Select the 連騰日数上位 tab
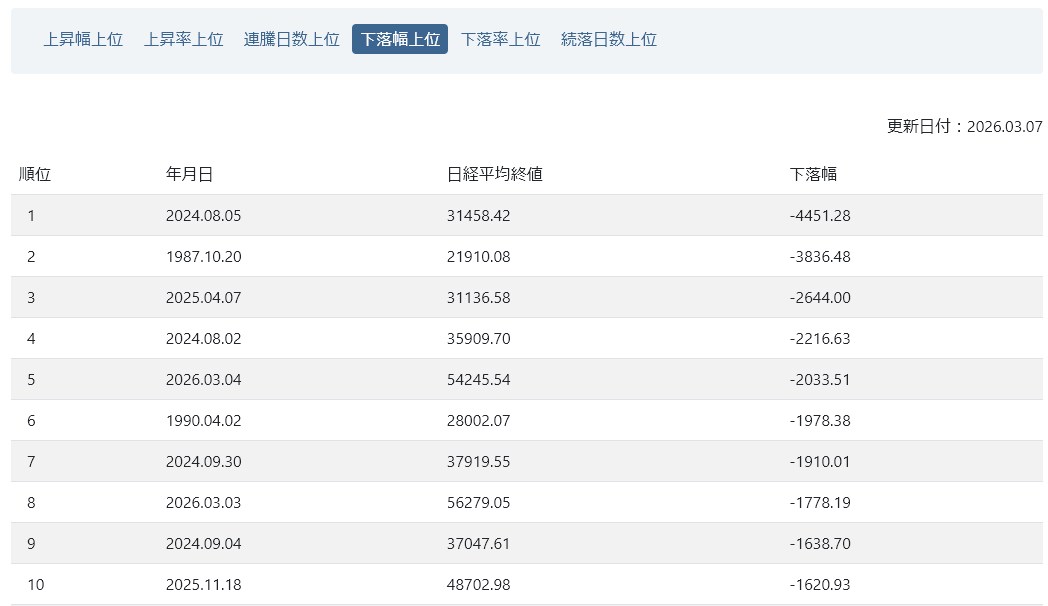The image size is (1048, 606). pos(291,39)
